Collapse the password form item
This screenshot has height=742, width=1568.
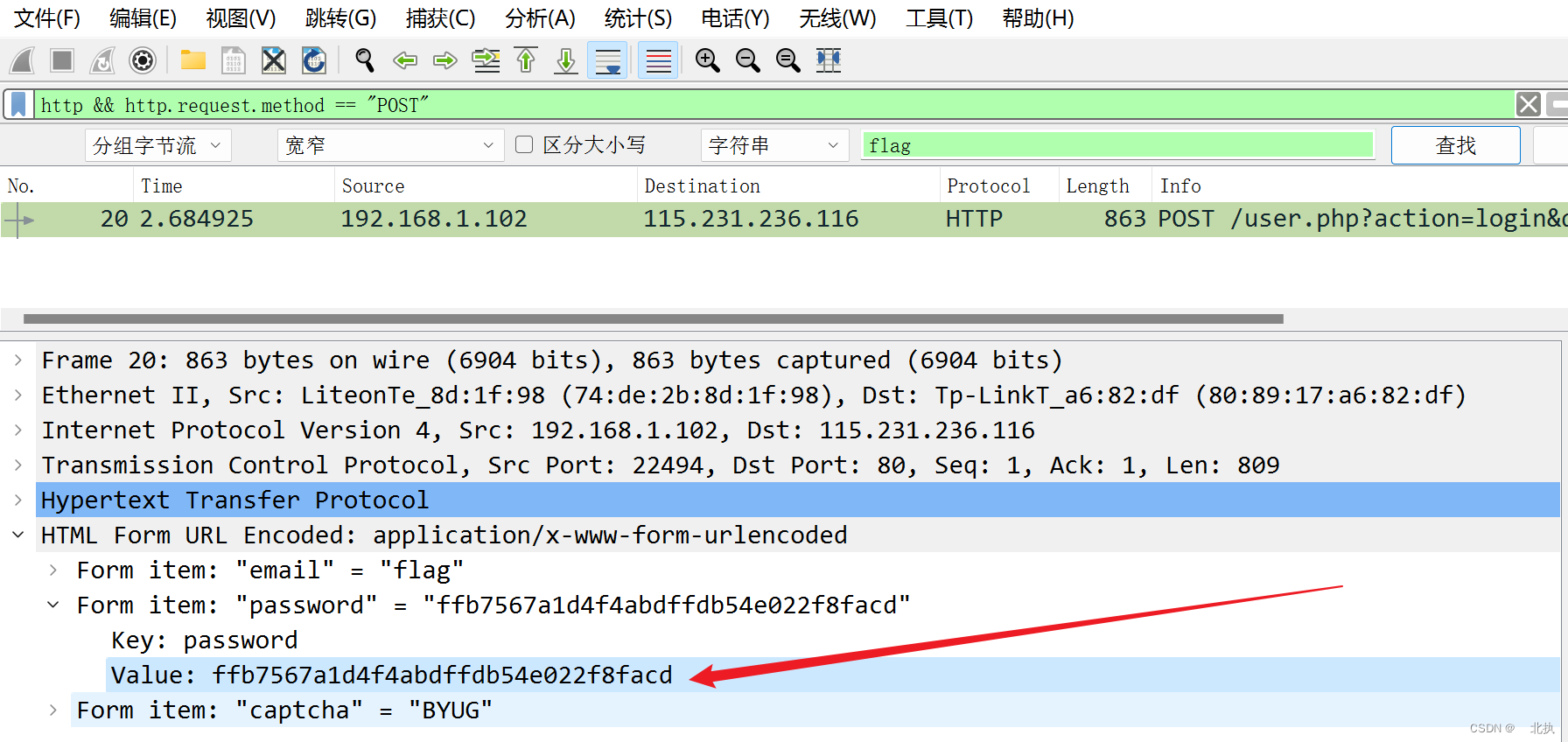(53, 605)
